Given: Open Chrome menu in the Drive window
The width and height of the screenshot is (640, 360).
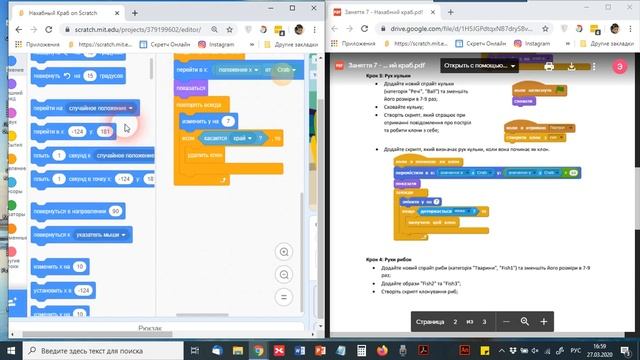Looking at the screenshot, I should coord(631,29).
